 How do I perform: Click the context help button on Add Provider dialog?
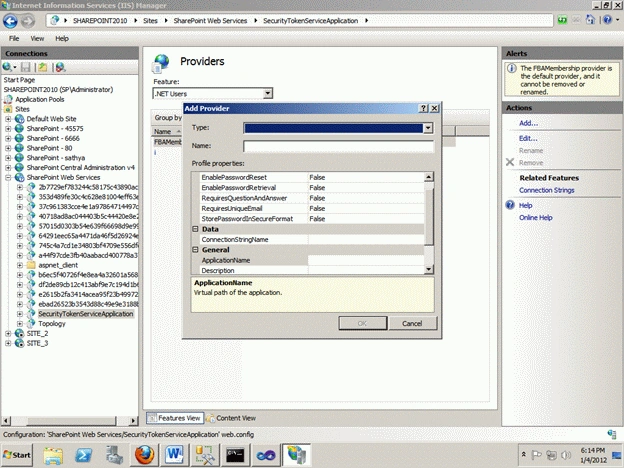click(424, 108)
